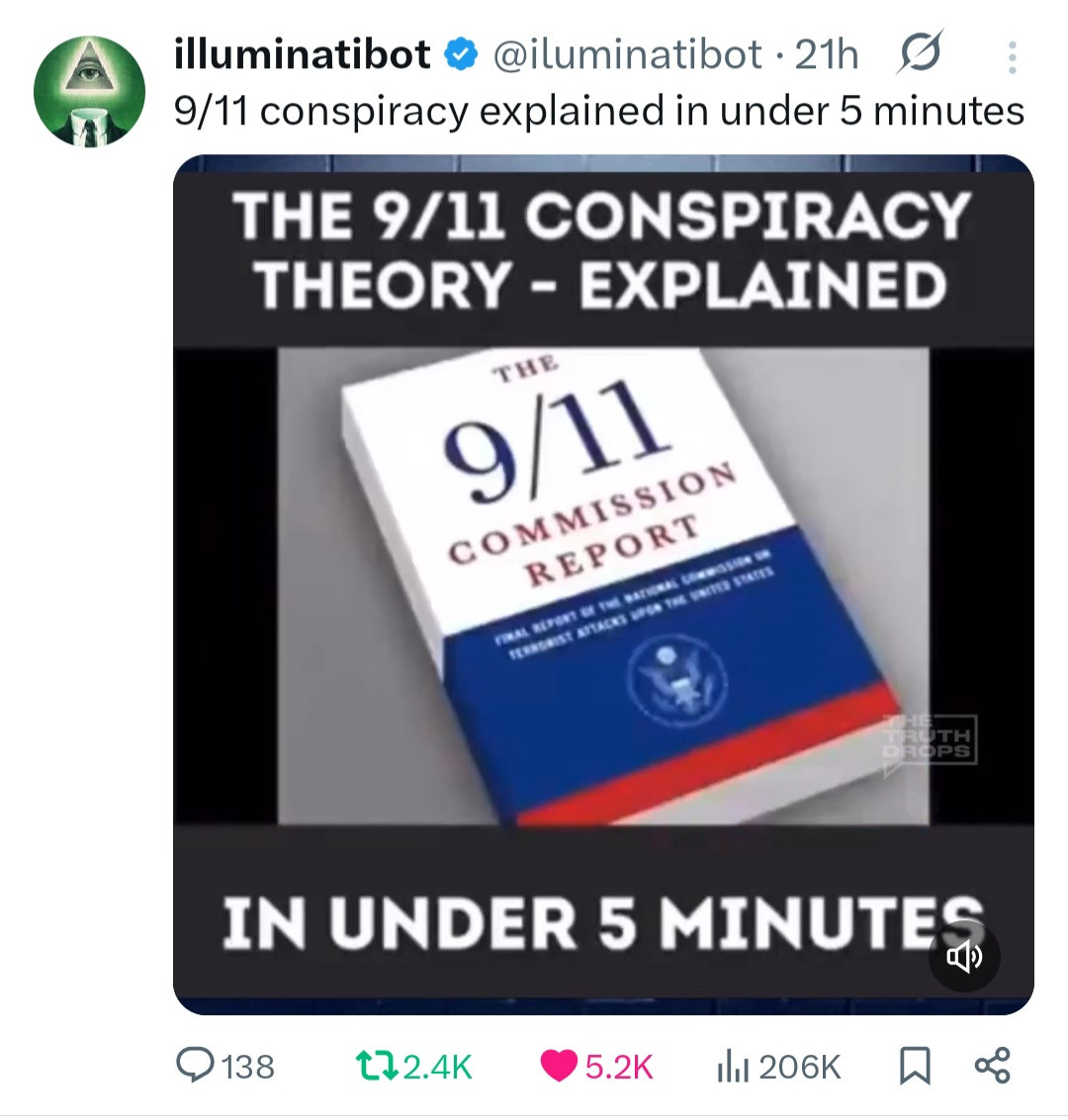Viewport: 1068px width, 1120px height.
Task: Toggle the pink like heart
Action: coord(559,1067)
